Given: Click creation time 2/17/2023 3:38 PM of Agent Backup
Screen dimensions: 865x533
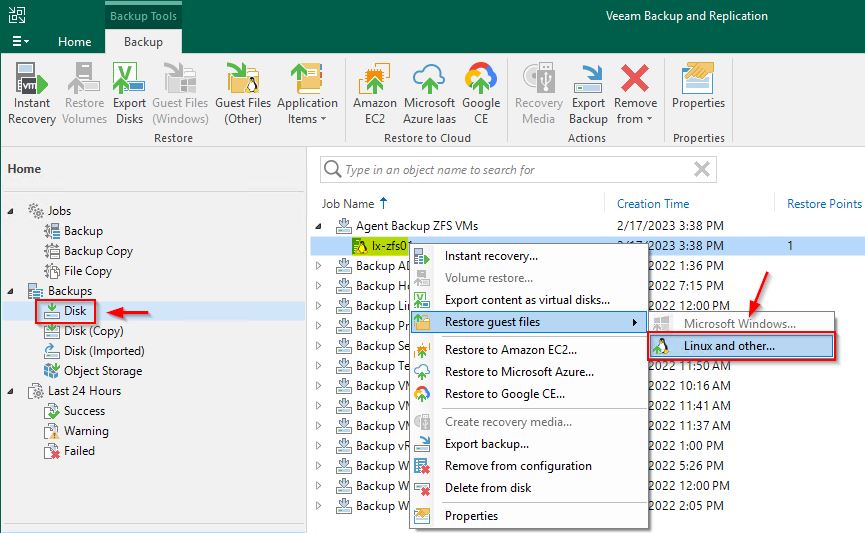Looking at the screenshot, I should pos(670,226).
